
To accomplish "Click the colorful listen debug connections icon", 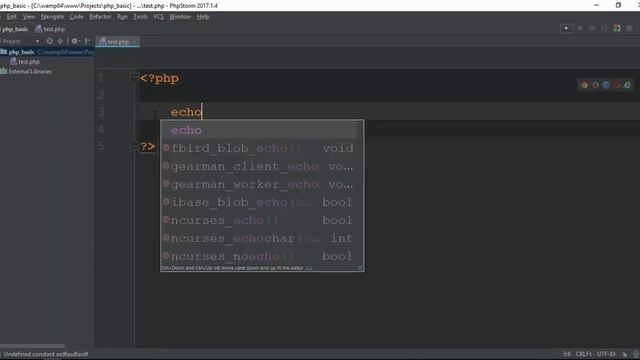I will 617,28.
